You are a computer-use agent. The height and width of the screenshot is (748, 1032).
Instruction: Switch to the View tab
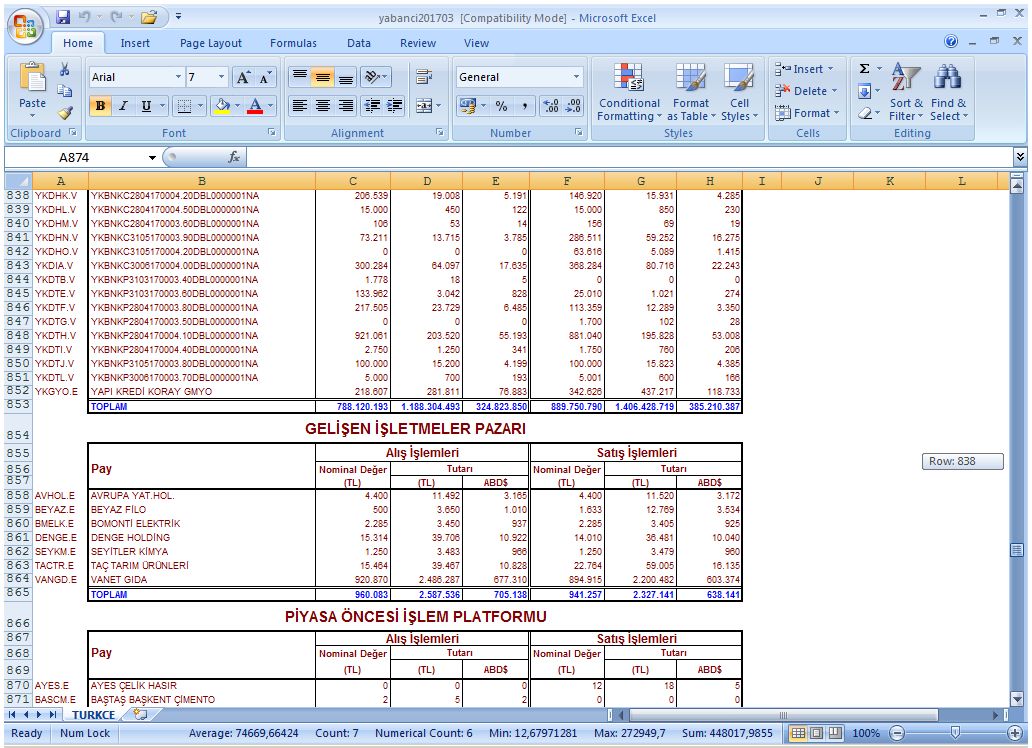coord(476,43)
